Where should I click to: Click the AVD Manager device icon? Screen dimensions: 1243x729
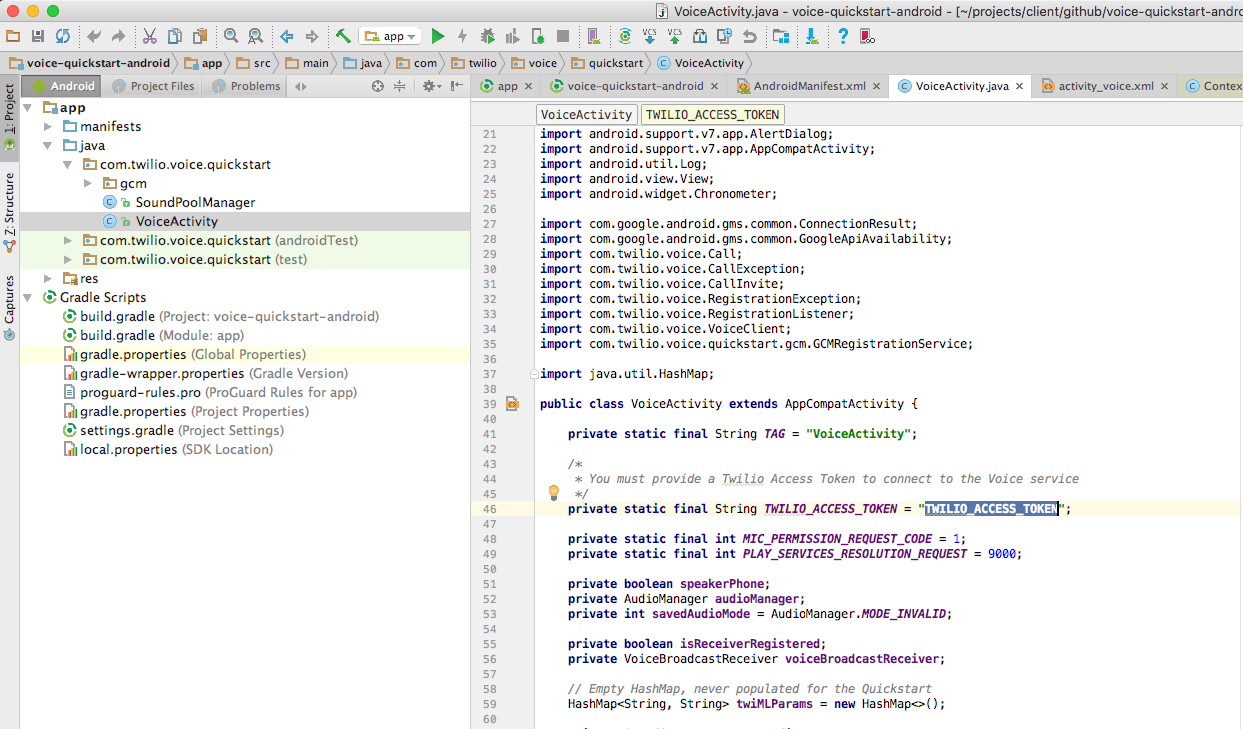tap(593, 36)
